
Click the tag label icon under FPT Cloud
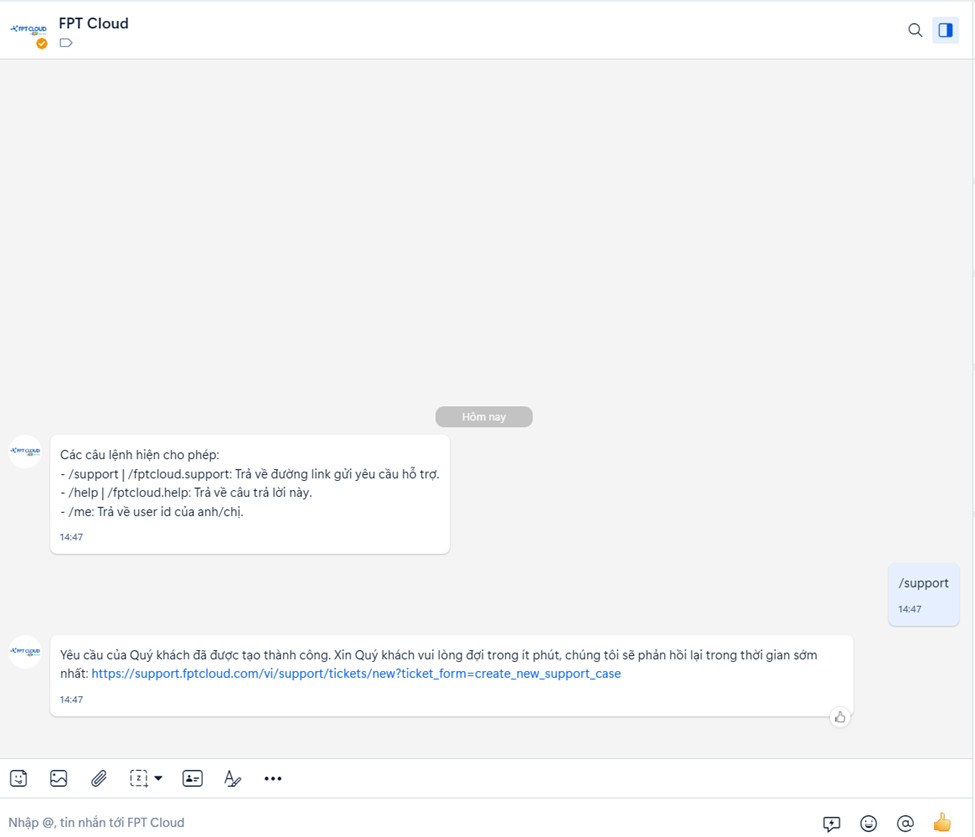(66, 43)
